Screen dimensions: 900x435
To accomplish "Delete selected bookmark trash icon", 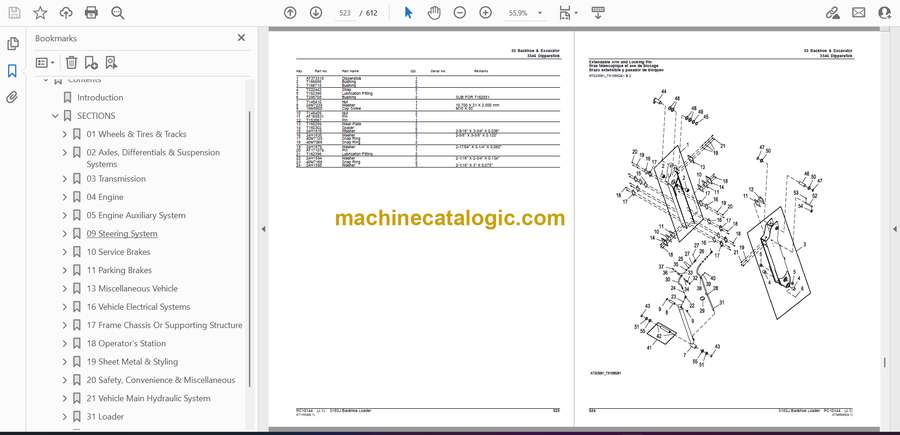I will coord(71,62).
